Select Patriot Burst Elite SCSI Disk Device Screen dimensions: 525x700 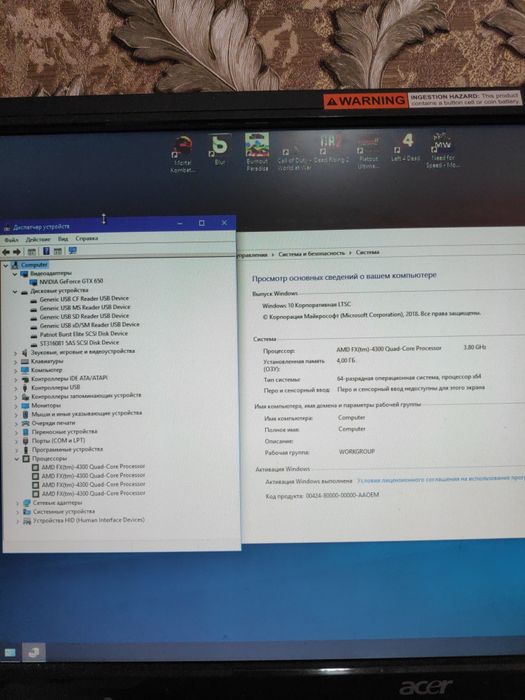tap(83, 334)
